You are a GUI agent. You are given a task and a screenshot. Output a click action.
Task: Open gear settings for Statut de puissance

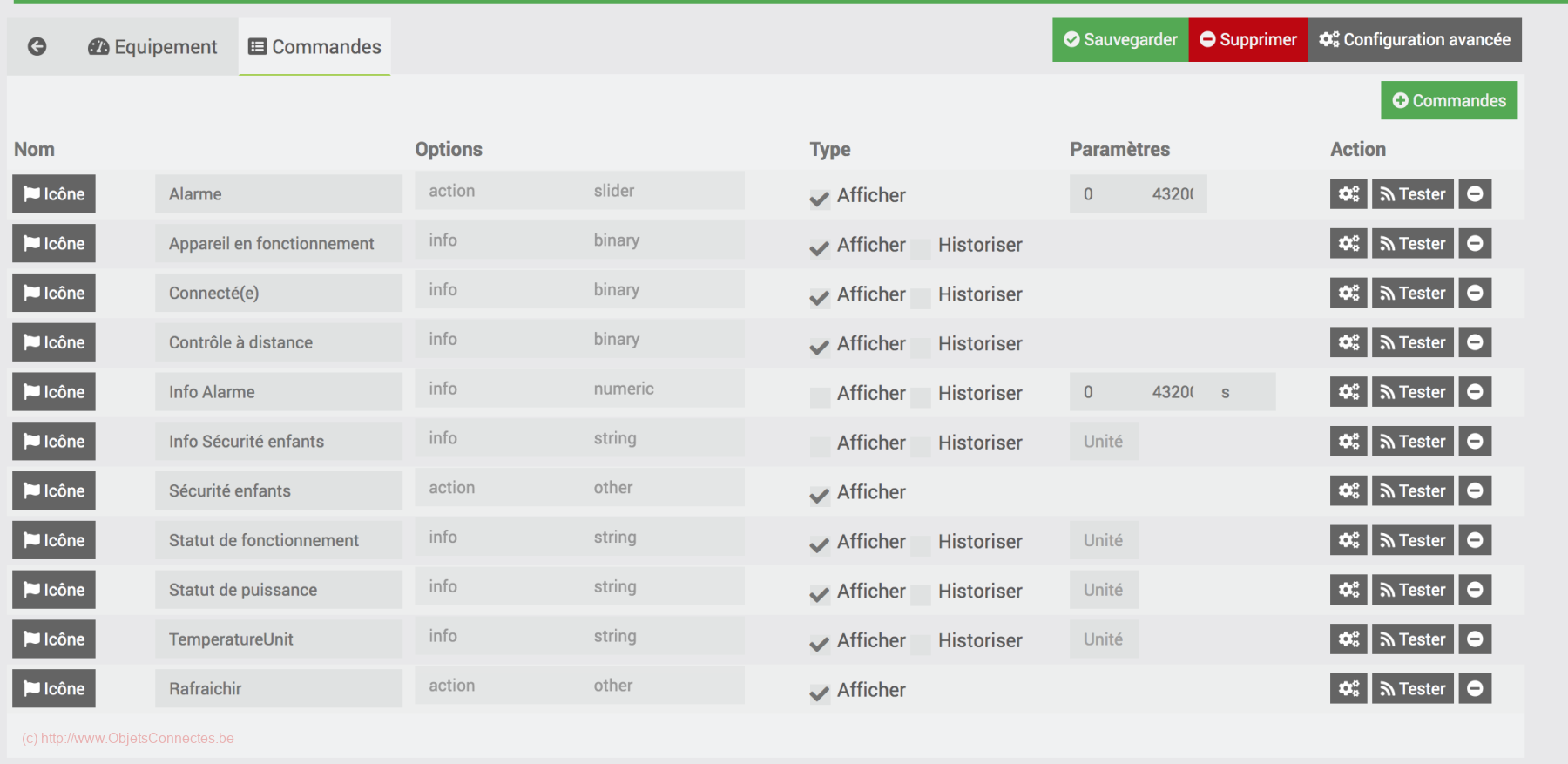pyautogui.click(x=1348, y=590)
